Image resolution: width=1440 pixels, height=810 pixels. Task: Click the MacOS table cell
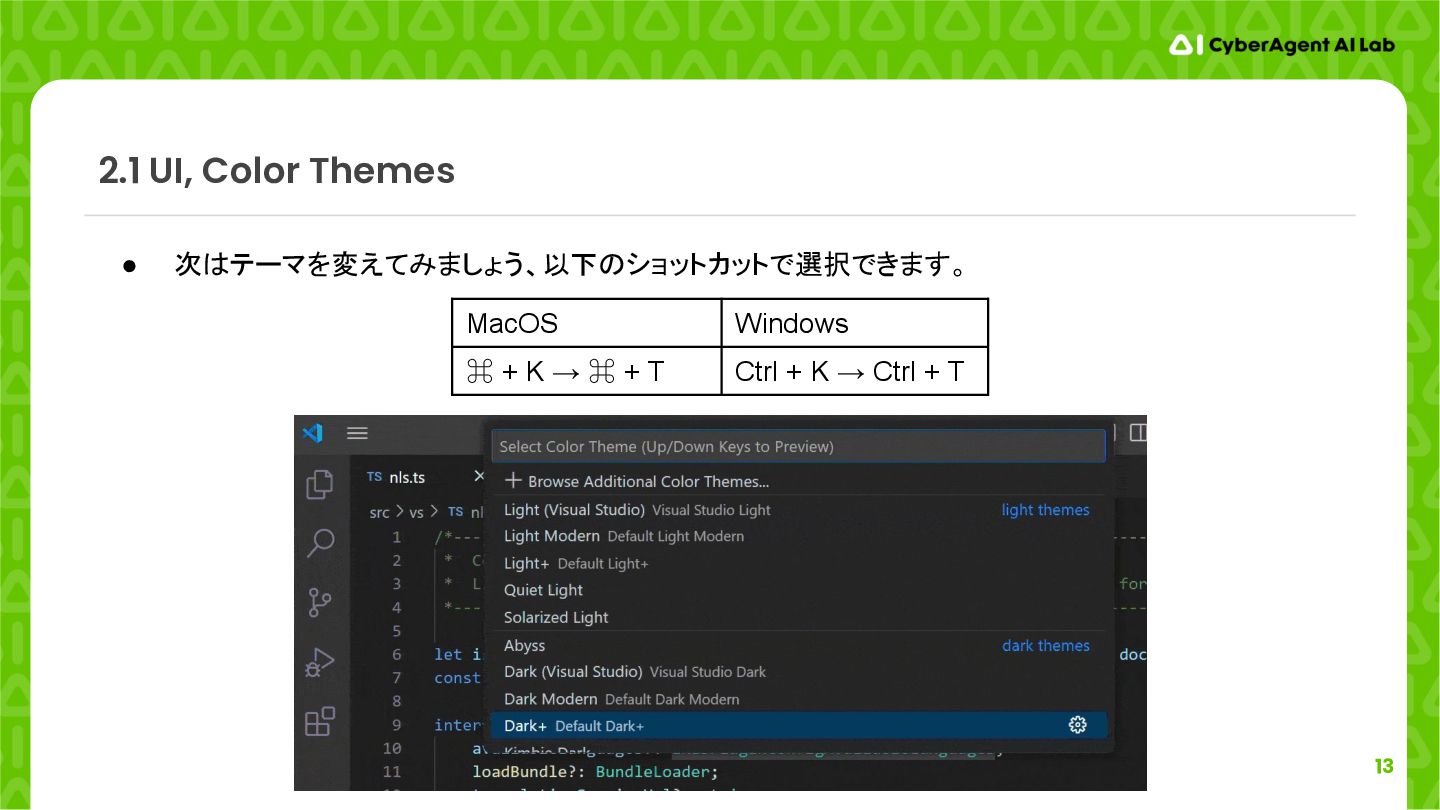pyautogui.click(x=586, y=323)
